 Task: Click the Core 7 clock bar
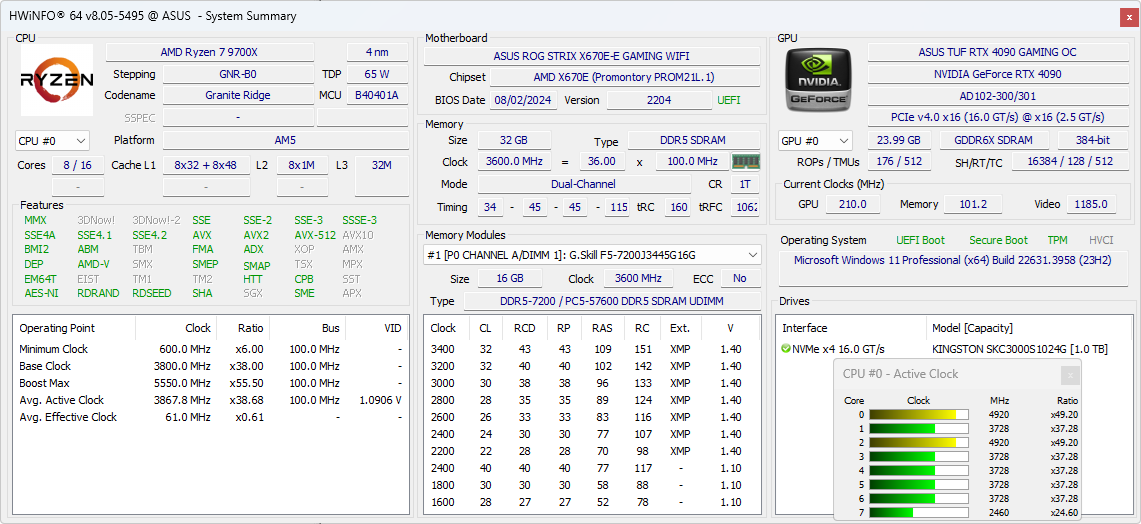click(x=919, y=513)
